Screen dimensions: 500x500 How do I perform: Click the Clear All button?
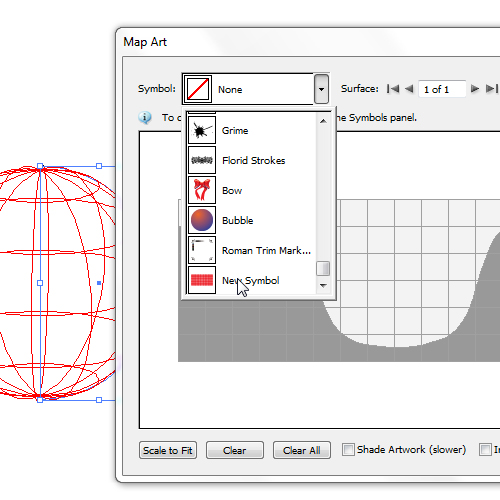coord(302,450)
